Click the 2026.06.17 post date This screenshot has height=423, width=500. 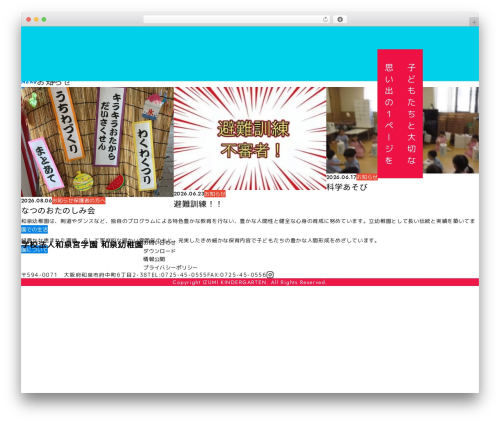pyautogui.click(x=341, y=177)
